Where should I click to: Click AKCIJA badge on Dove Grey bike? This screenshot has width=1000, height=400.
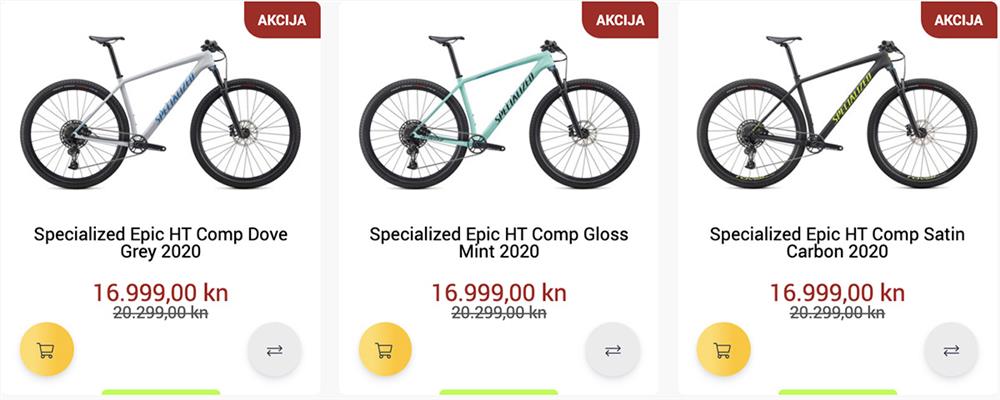click(x=283, y=20)
